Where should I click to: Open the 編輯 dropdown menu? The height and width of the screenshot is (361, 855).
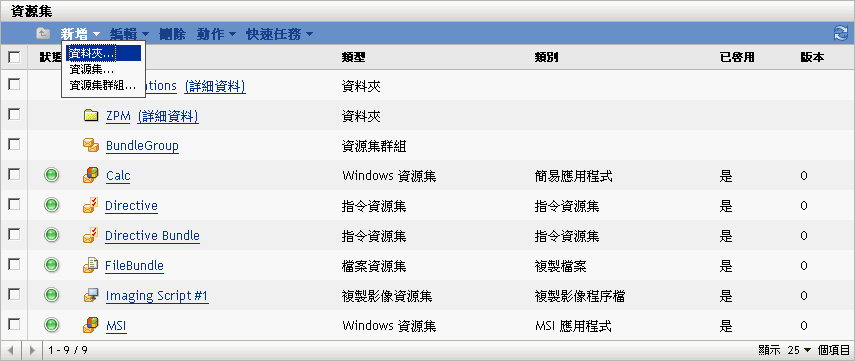pos(129,34)
